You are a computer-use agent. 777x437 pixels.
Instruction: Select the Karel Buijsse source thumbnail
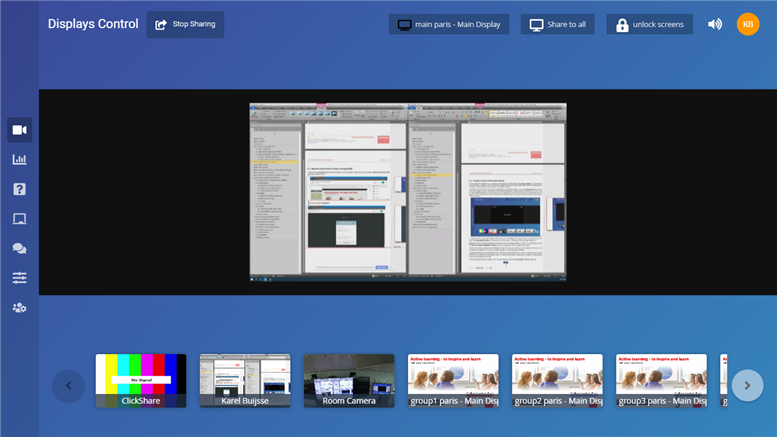tap(245, 380)
